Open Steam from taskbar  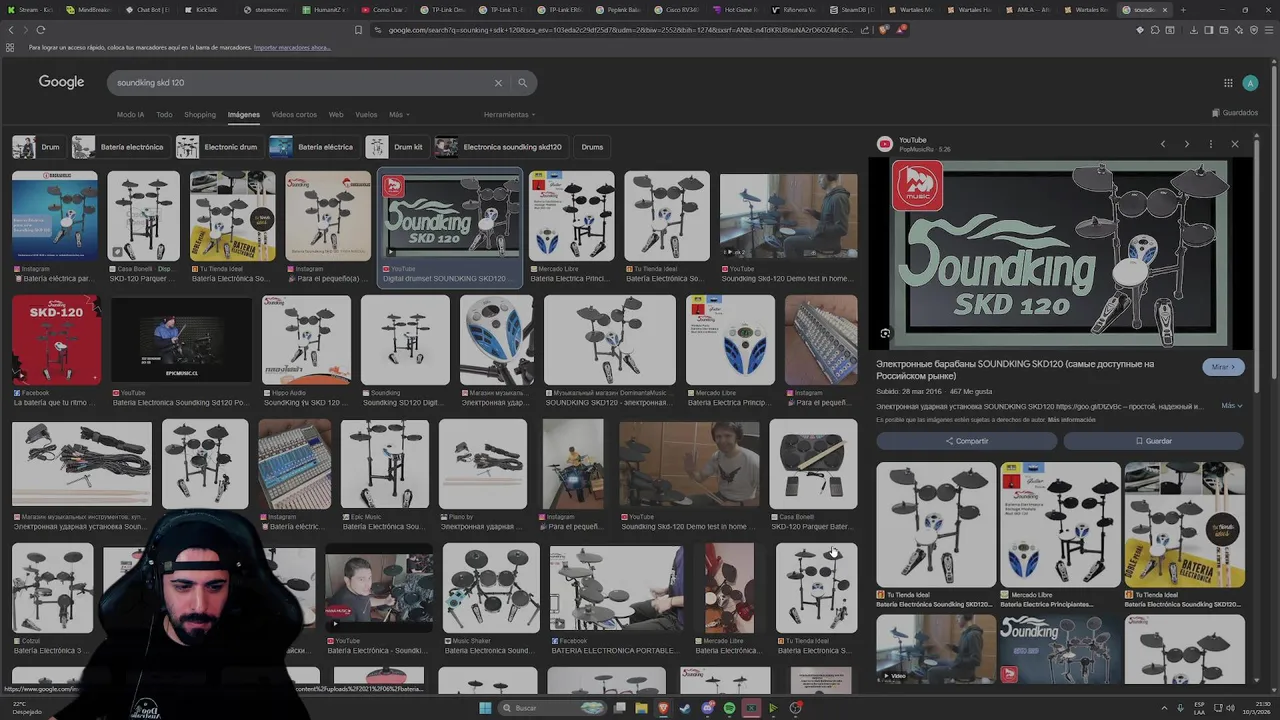(685, 708)
